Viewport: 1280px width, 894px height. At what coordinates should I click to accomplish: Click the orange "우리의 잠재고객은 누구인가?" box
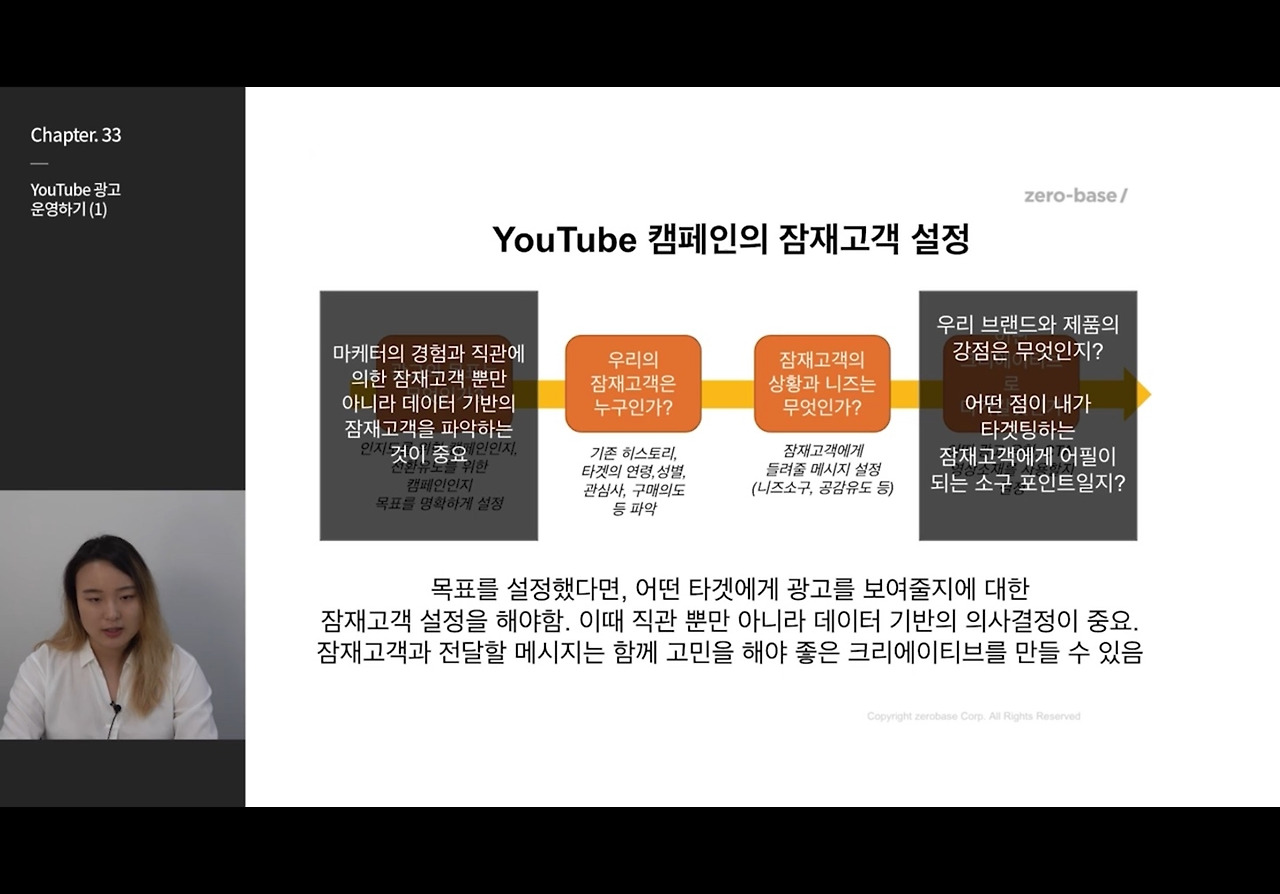[x=633, y=383]
